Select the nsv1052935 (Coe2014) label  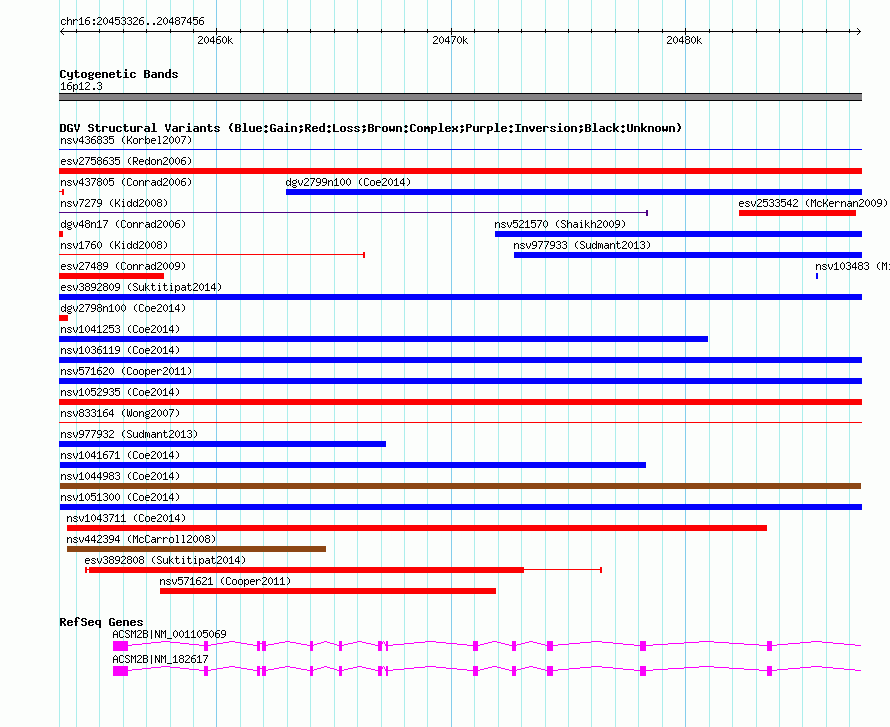120,392
